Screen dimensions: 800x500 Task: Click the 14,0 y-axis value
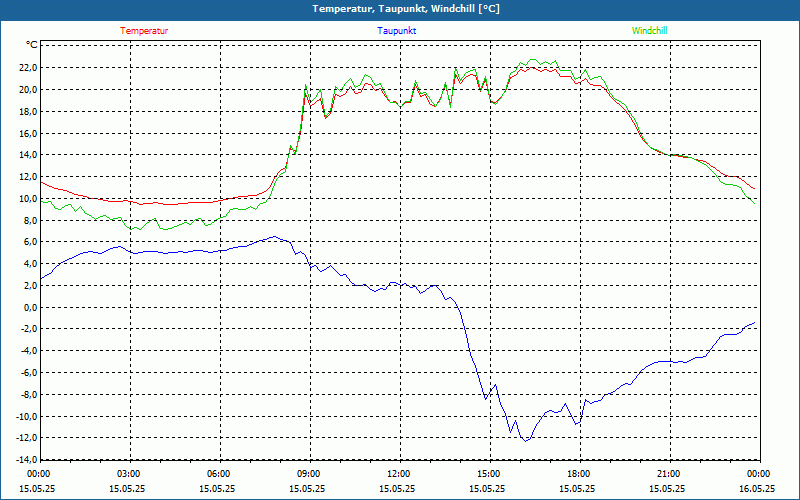click(28, 155)
